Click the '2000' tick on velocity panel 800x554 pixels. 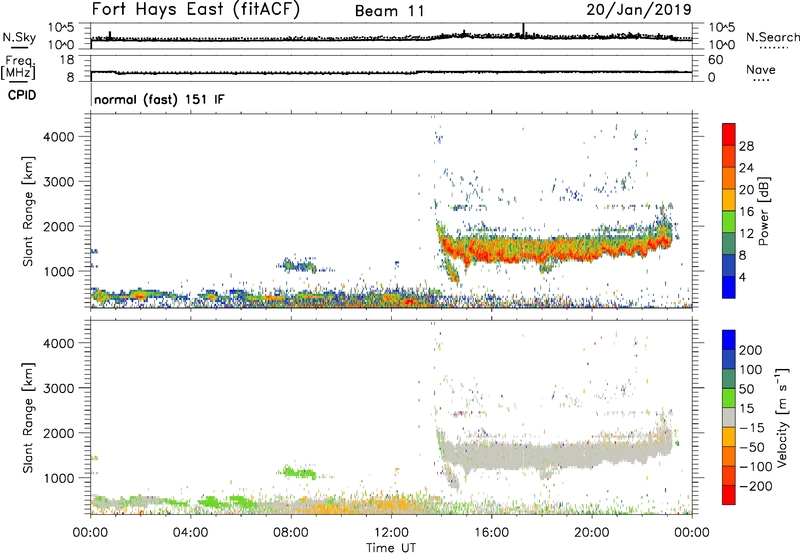pos(59,433)
